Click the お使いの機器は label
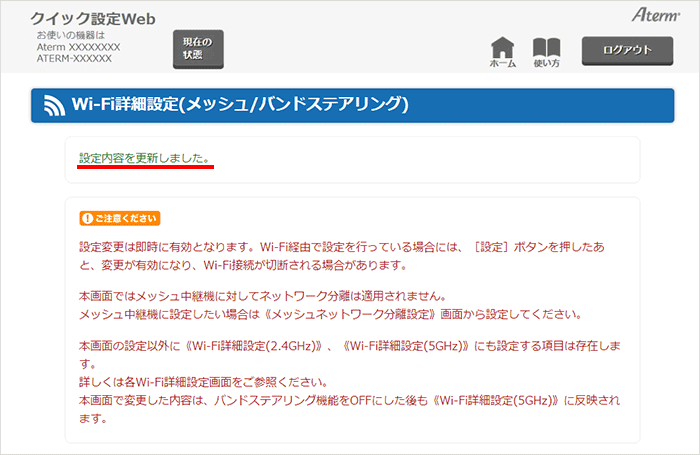This screenshot has height=455, width=700. (70, 35)
